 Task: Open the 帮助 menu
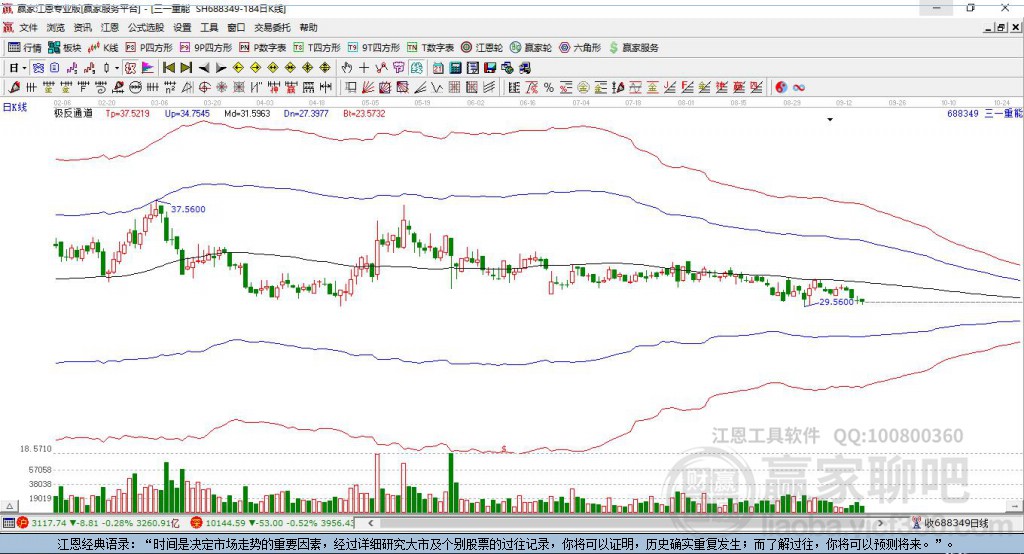[x=308, y=27]
